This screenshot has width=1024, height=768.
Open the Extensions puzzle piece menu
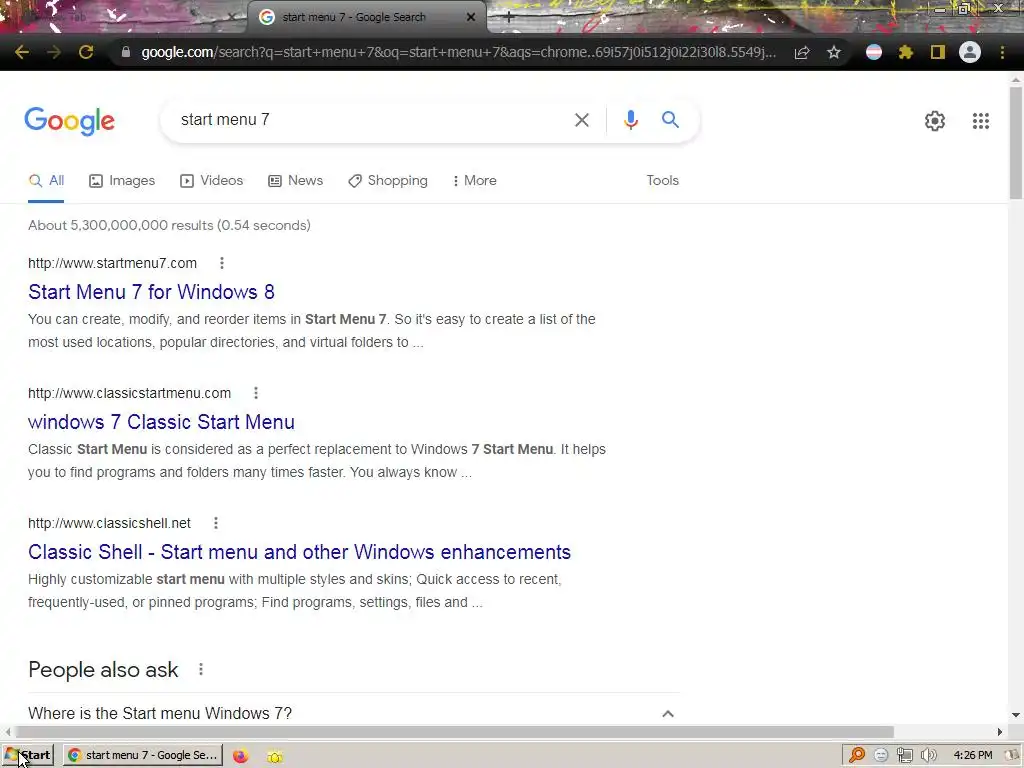[906, 52]
